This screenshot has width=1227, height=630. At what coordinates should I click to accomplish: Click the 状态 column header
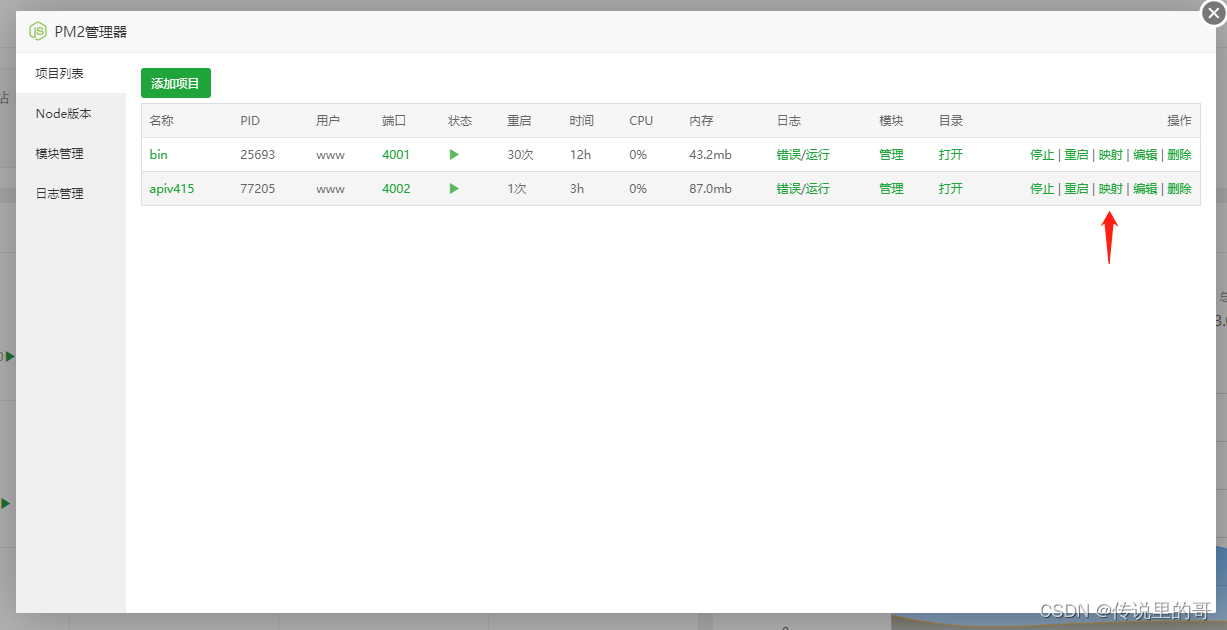[460, 121]
